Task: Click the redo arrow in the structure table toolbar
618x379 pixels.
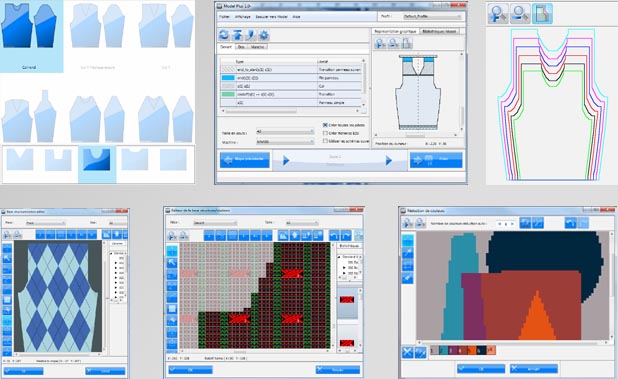Action: tap(346, 236)
